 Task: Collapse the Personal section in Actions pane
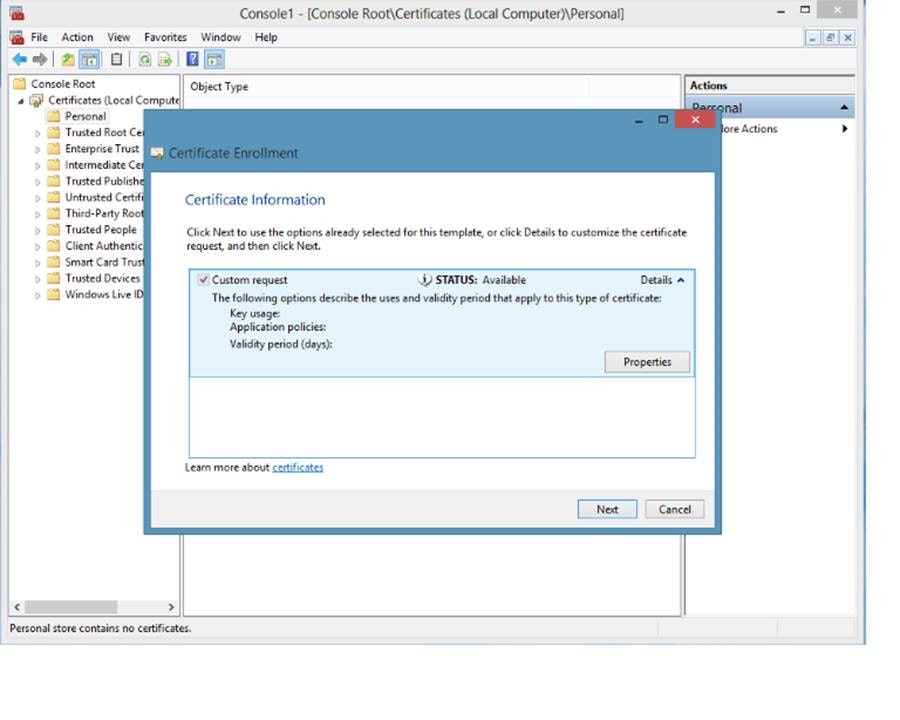(x=844, y=107)
